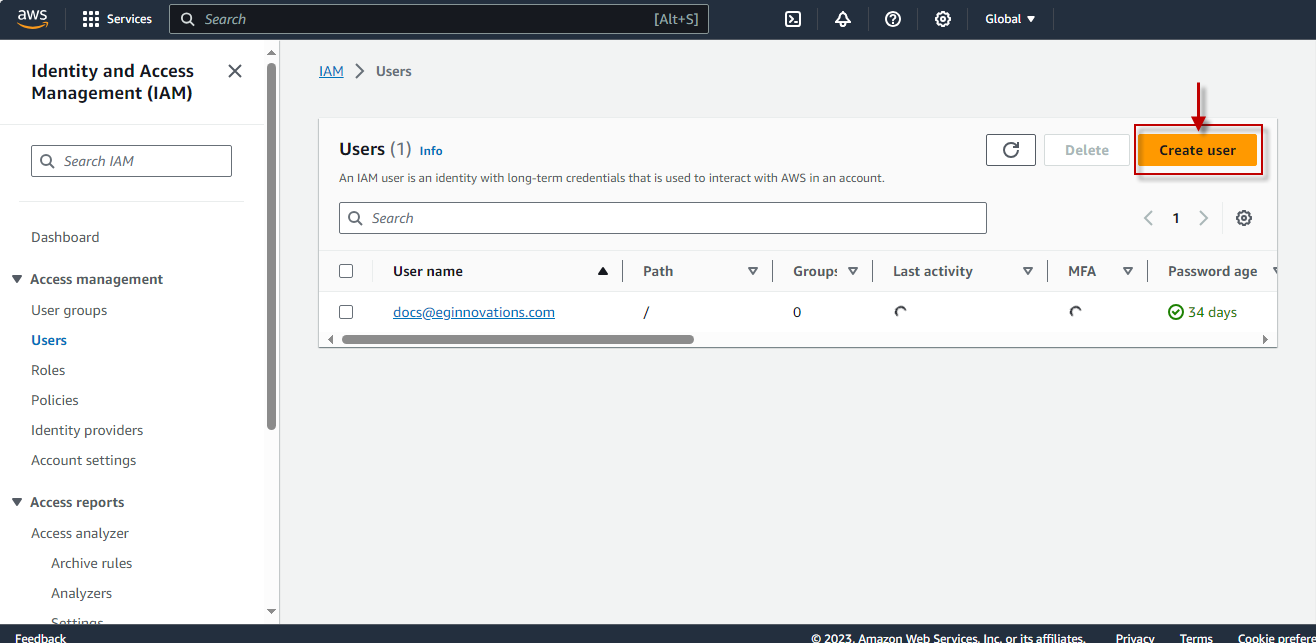Click the Users breadcrumb text
1316x643 pixels.
point(394,71)
